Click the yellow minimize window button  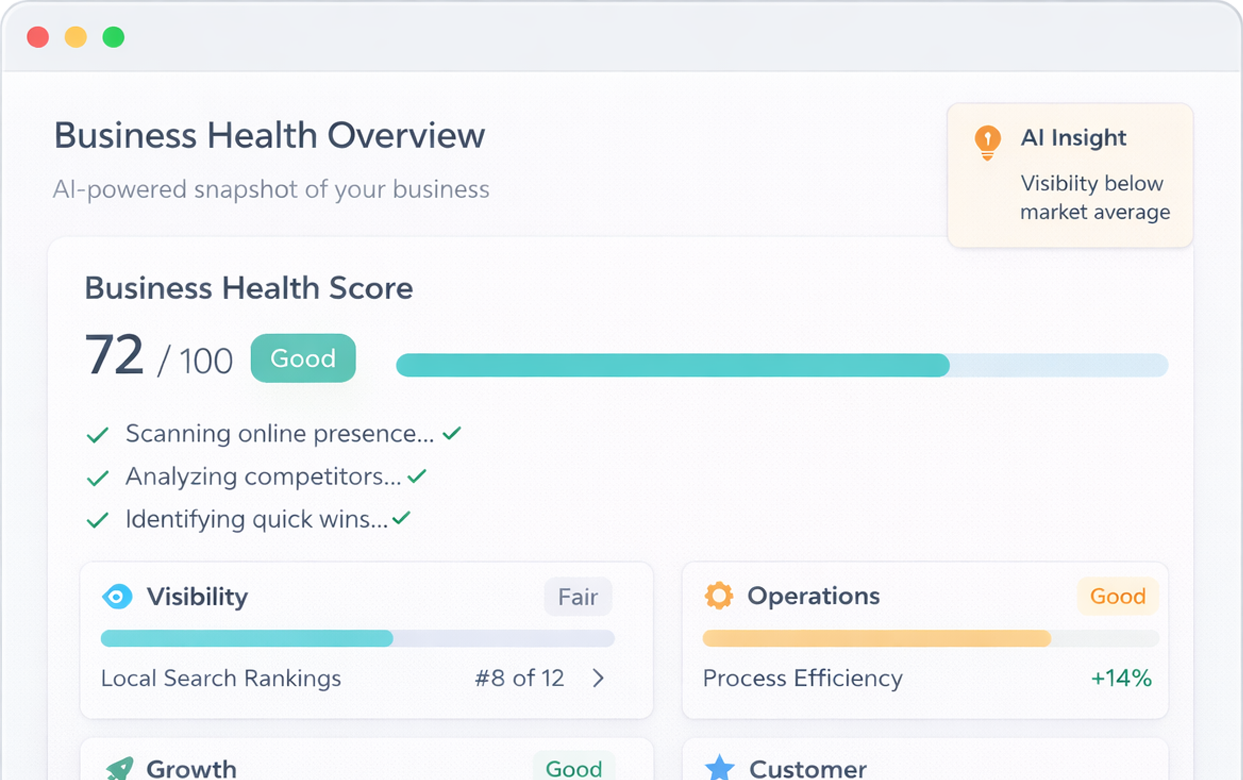click(76, 37)
